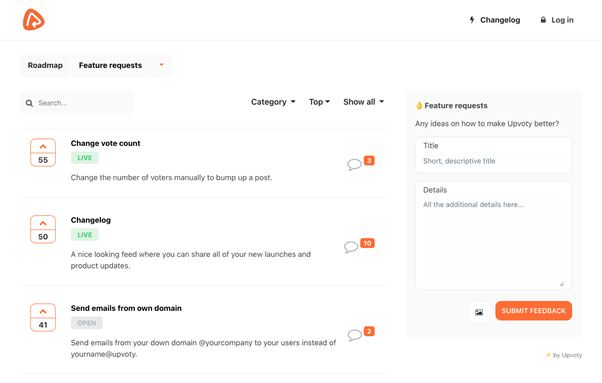This screenshot has height=383, width=602.
Task: Click the vote count 50
Action: point(43,237)
